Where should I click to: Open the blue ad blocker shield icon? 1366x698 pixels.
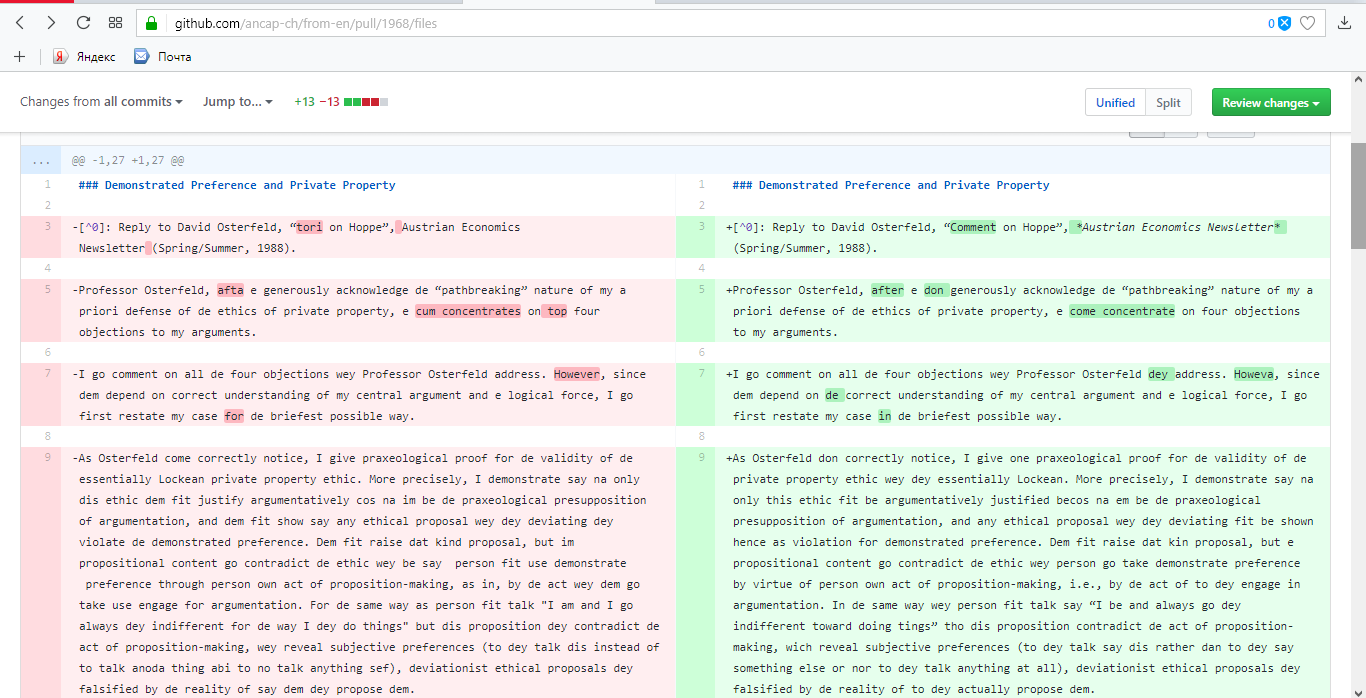click(x=1285, y=23)
